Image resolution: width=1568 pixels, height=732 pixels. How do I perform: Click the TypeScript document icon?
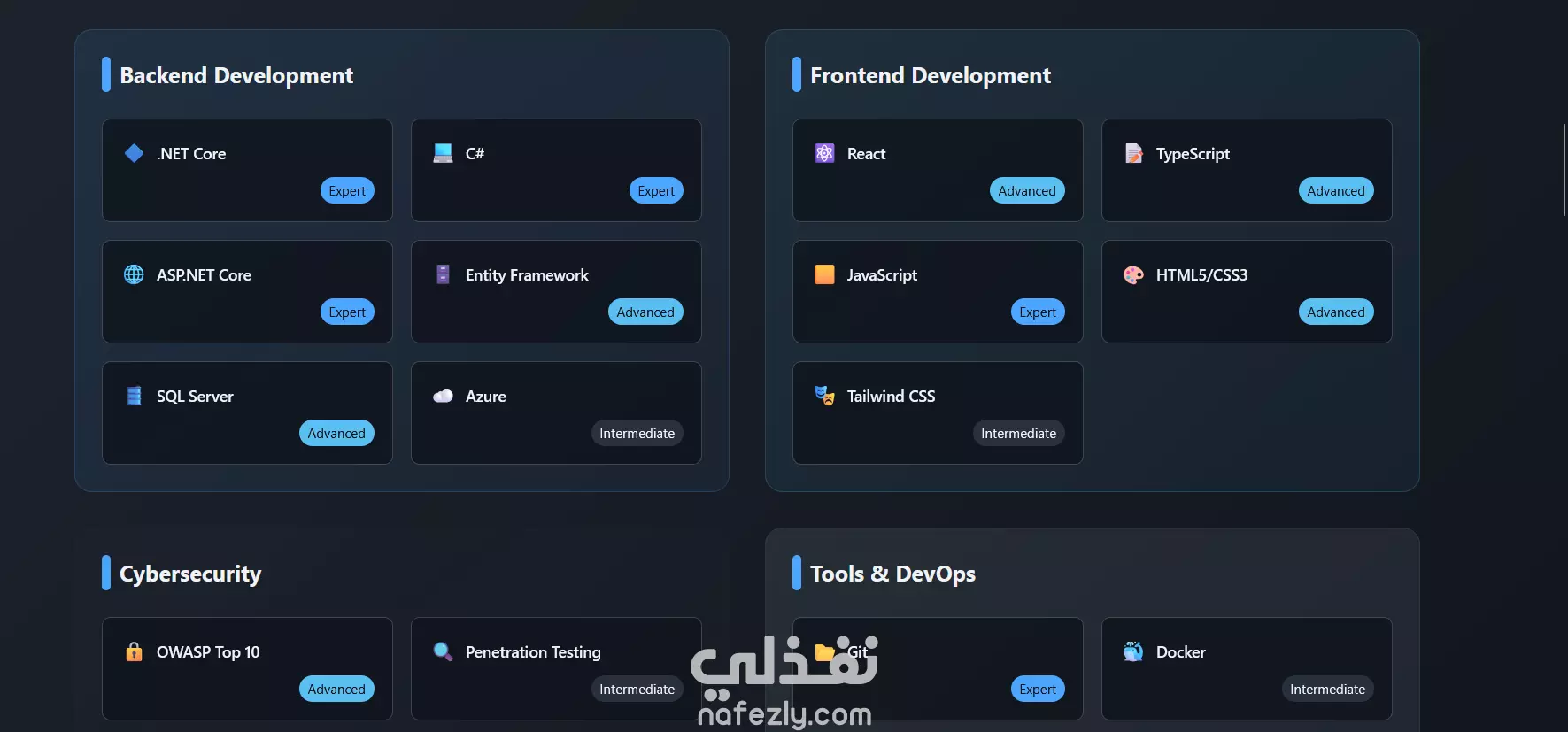click(1133, 153)
